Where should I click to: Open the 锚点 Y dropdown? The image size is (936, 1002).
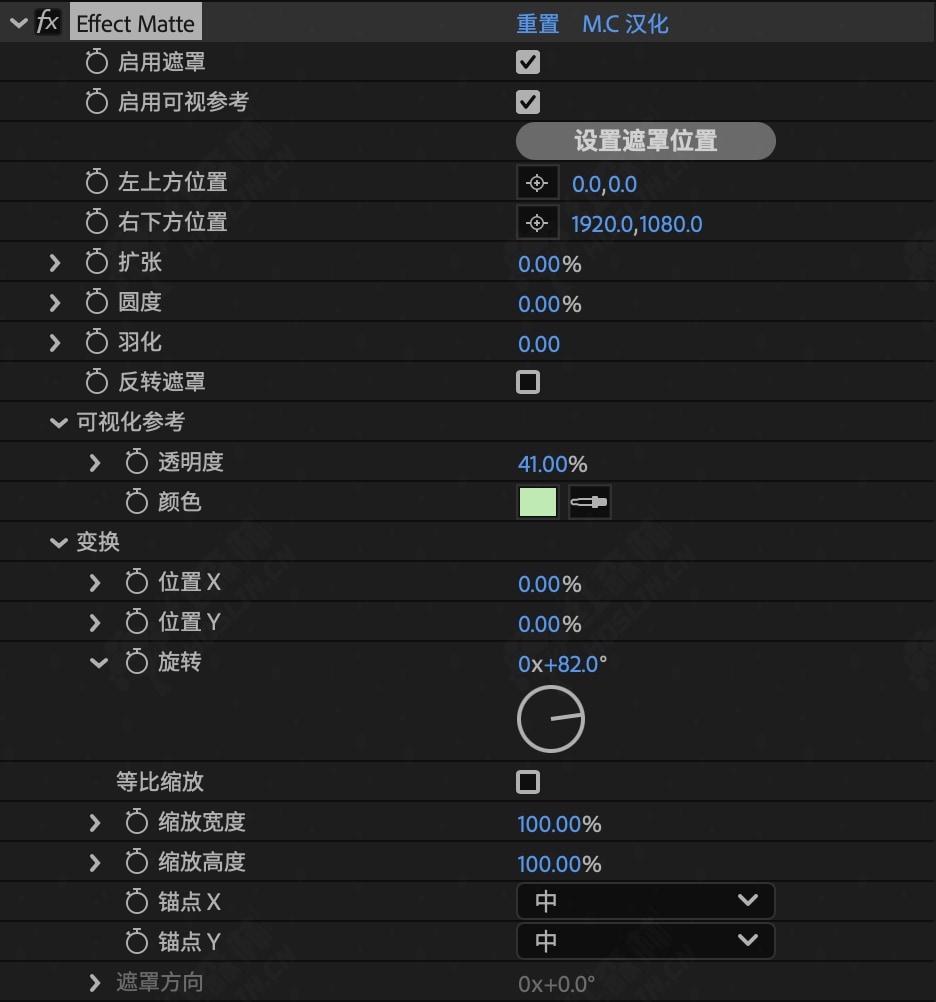[x=645, y=941]
